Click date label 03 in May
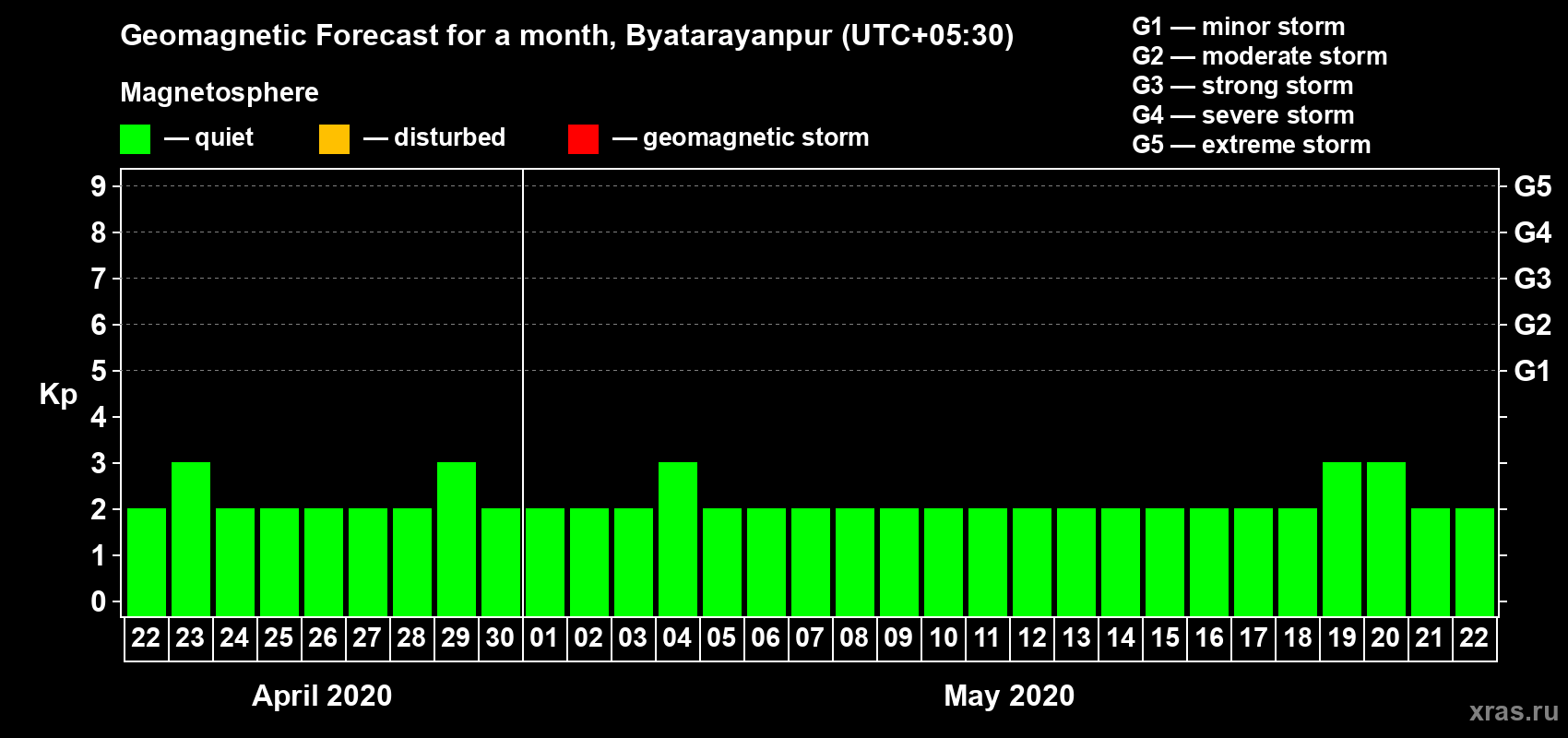The width and height of the screenshot is (1568, 738). pyautogui.click(x=633, y=637)
